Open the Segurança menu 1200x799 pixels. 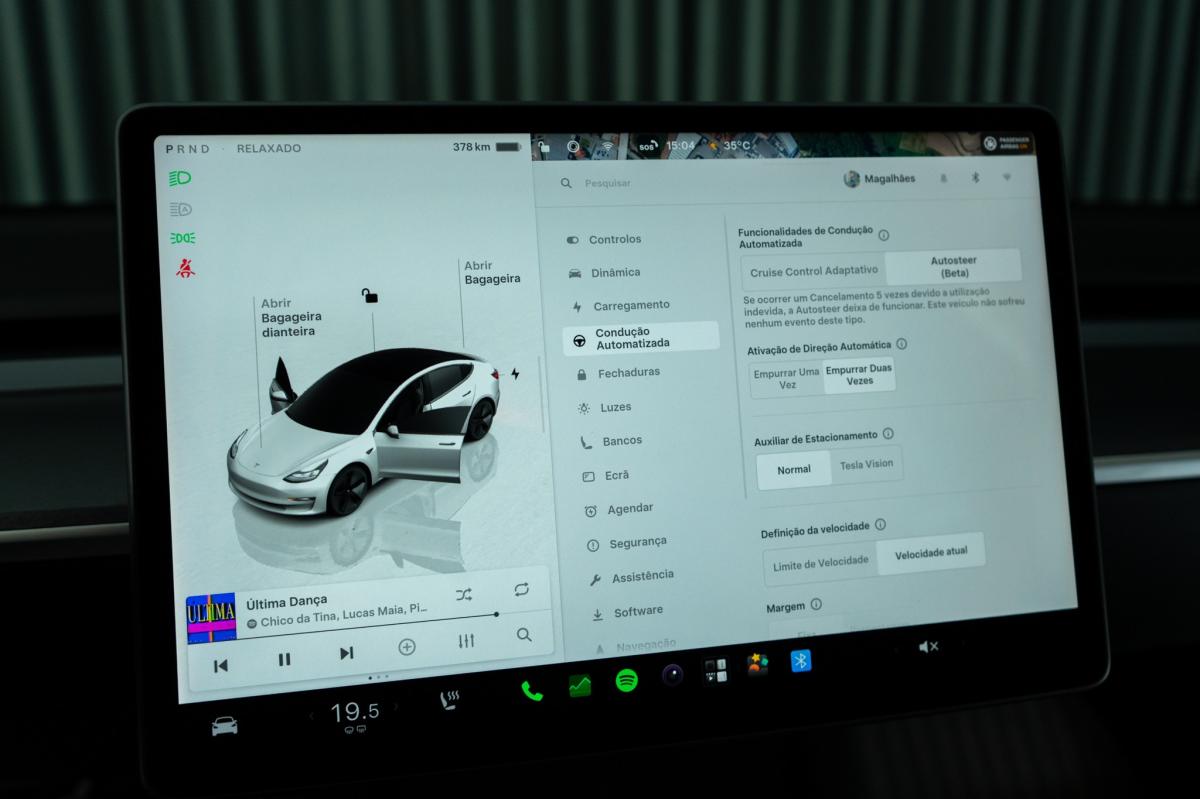(x=626, y=543)
